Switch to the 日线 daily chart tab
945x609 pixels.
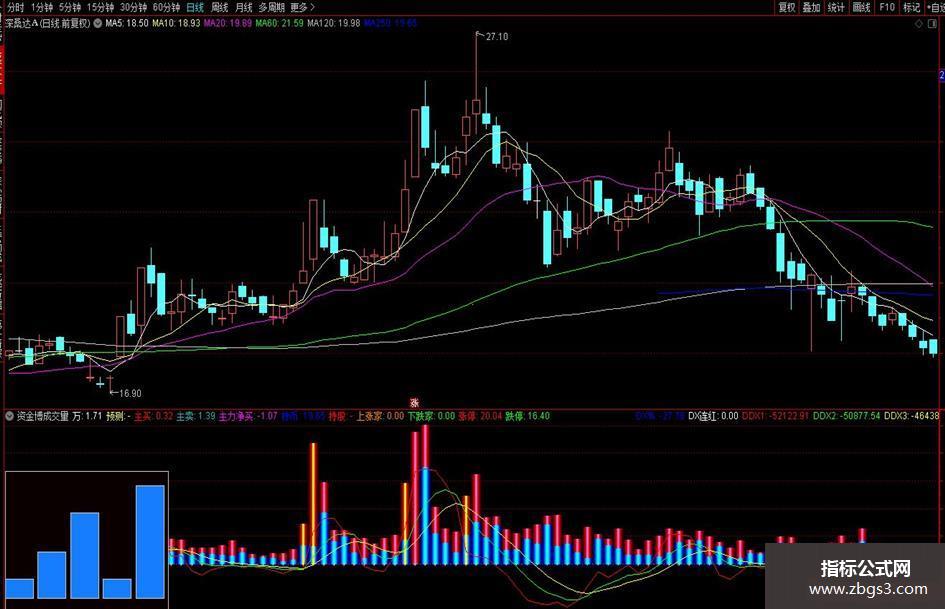[x=195, y=7]
